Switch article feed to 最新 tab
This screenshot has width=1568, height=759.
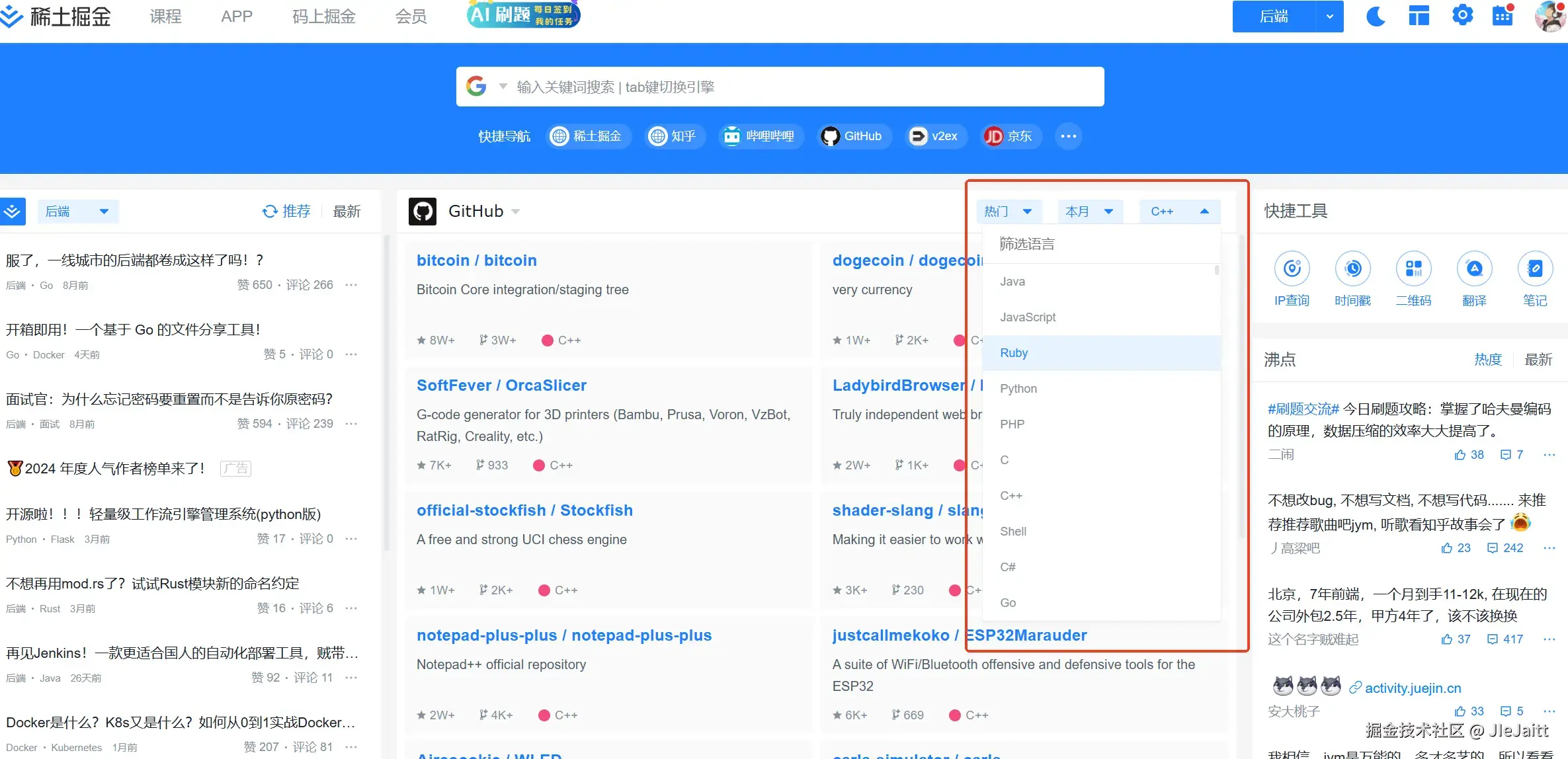click(x=347, y=212)
